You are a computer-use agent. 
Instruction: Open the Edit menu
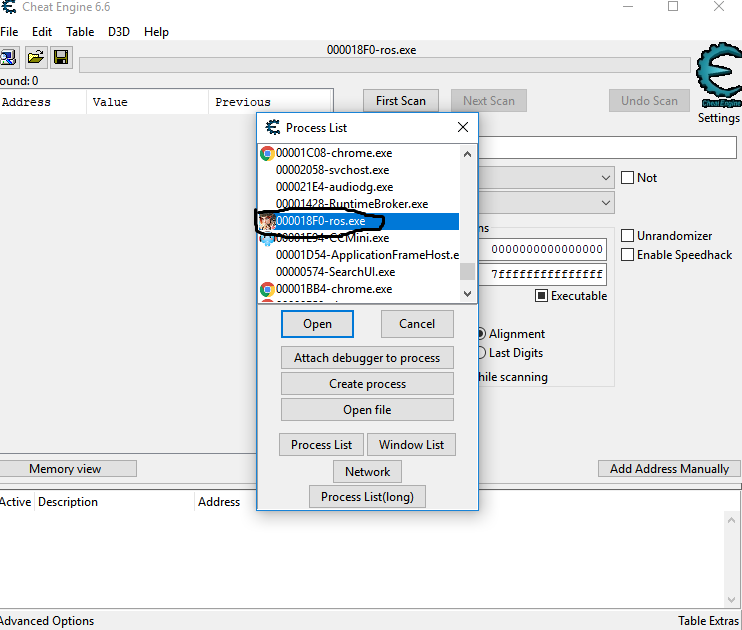[x=42, y=32]
